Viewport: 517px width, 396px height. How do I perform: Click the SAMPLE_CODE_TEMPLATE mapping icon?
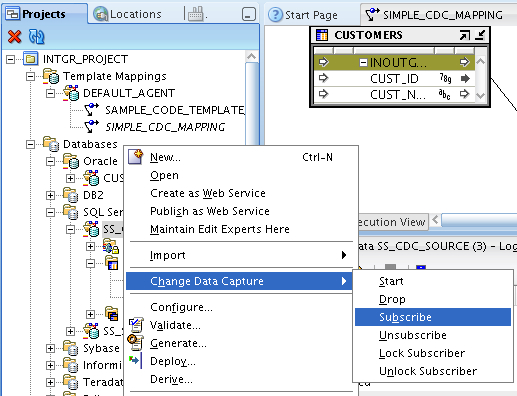tap(92, 110)
